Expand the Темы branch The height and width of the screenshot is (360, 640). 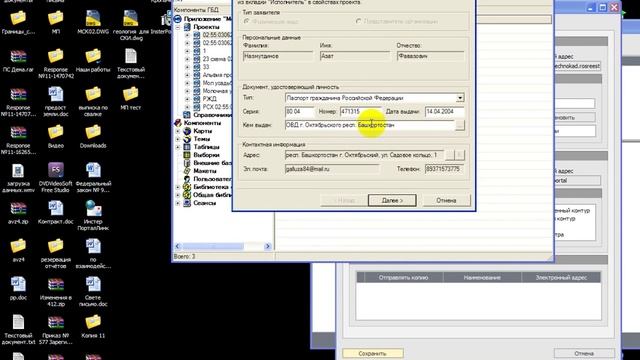(178, 139)
